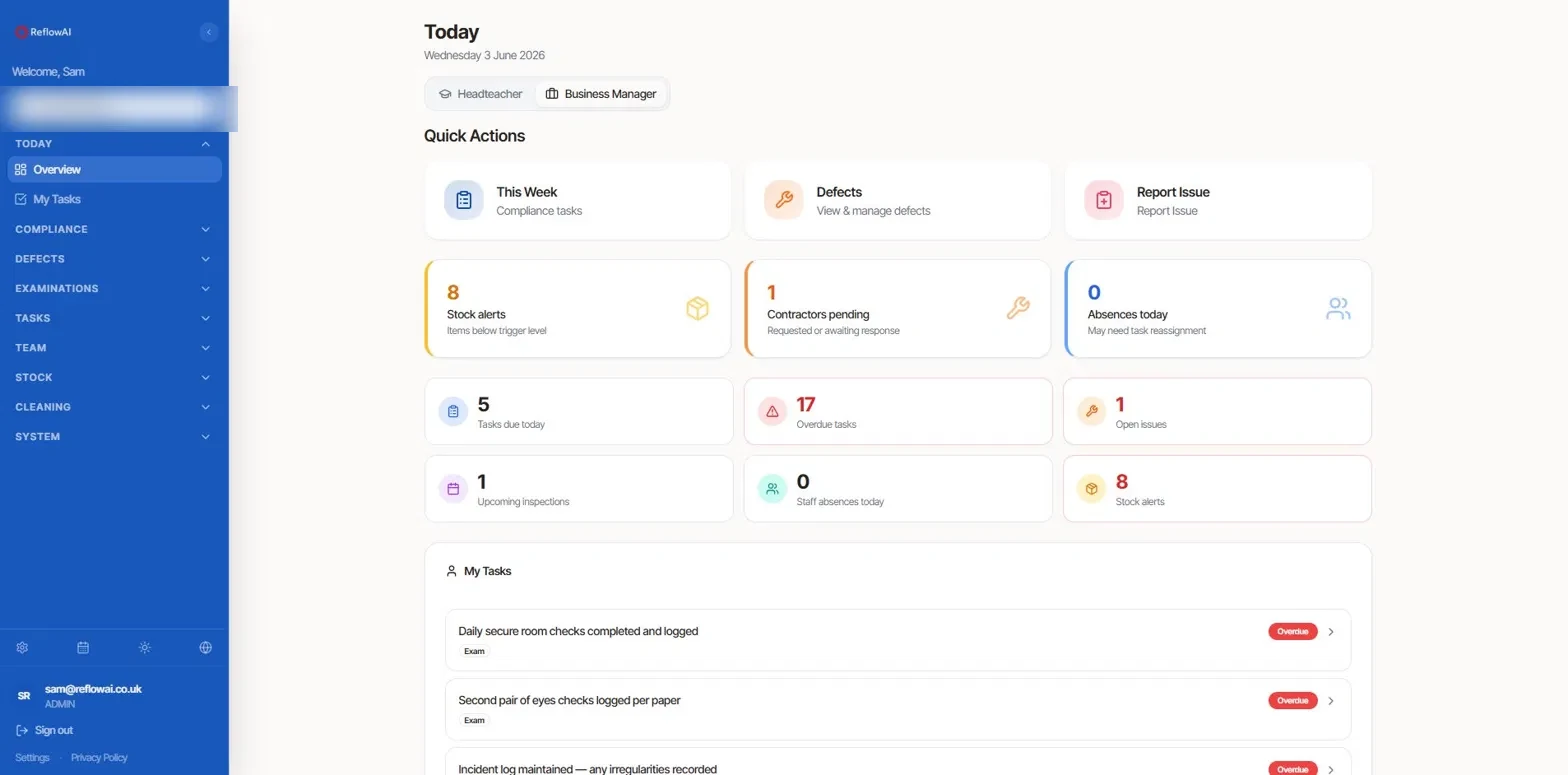This screenshot has height=775, width=1568.
Task: Open the Settings footer link
Action: click(x=32, y=758)
